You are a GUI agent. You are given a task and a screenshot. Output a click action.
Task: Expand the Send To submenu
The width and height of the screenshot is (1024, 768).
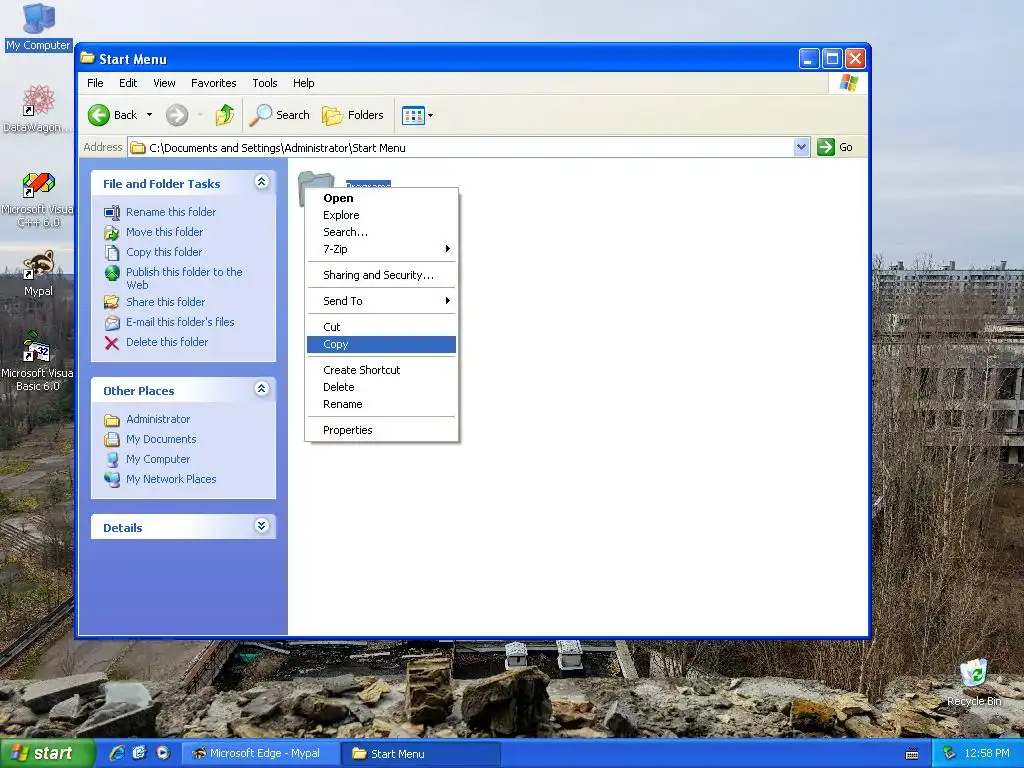point(381,301)
